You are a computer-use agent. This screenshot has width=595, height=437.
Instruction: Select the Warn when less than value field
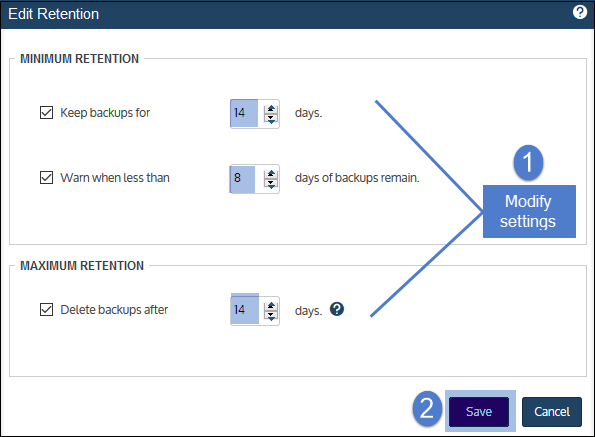tap(242, 179)
